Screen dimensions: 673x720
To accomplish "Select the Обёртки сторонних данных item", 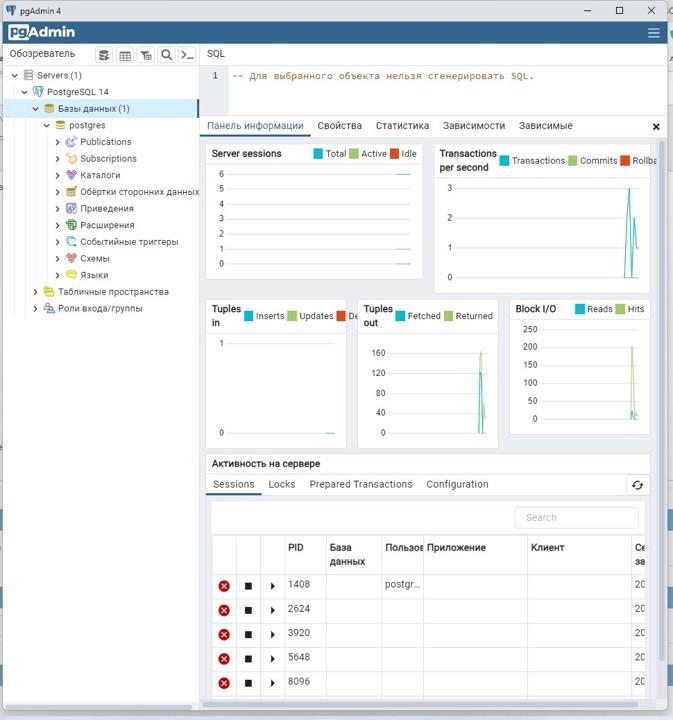I will point(140,192).
